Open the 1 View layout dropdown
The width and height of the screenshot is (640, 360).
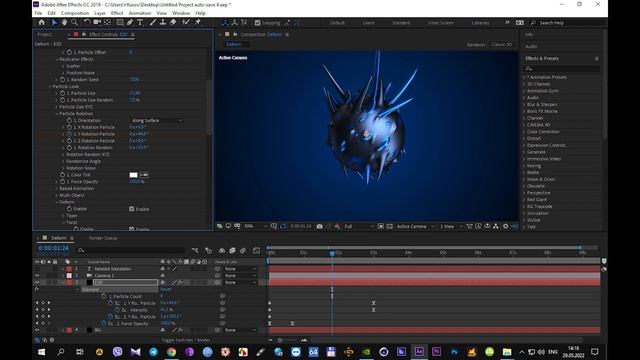pyautogui.click(x=451, y=226)
